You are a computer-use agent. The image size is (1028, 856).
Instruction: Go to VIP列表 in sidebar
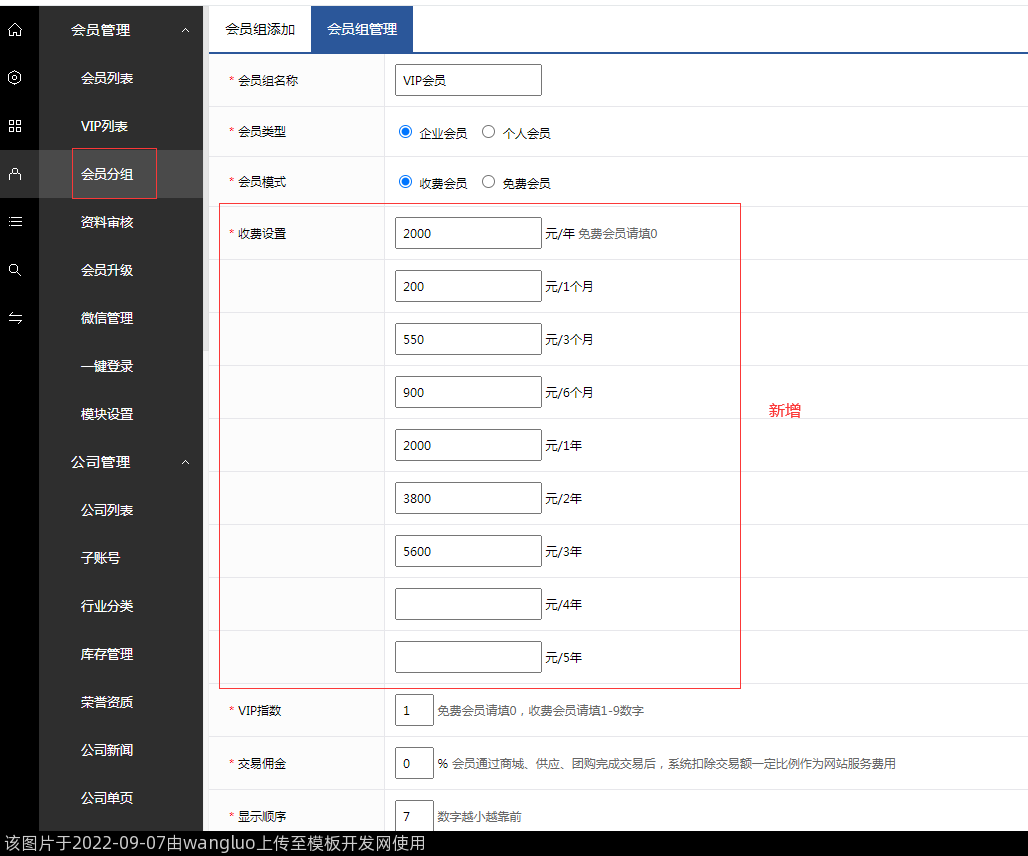coord(105,126)
